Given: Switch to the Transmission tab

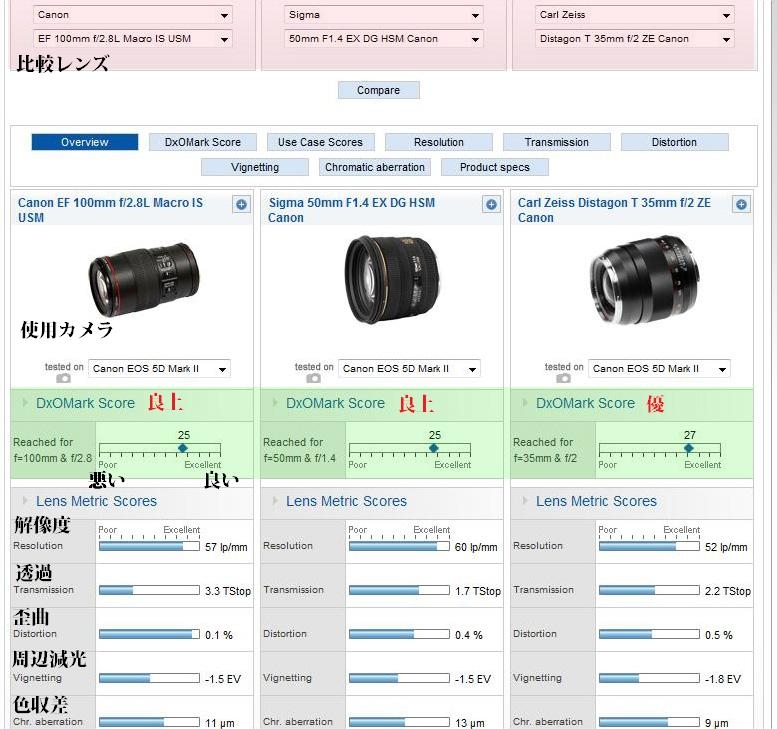Looking at the screenshot, I should pyautogui.click(x=556, y=142).
